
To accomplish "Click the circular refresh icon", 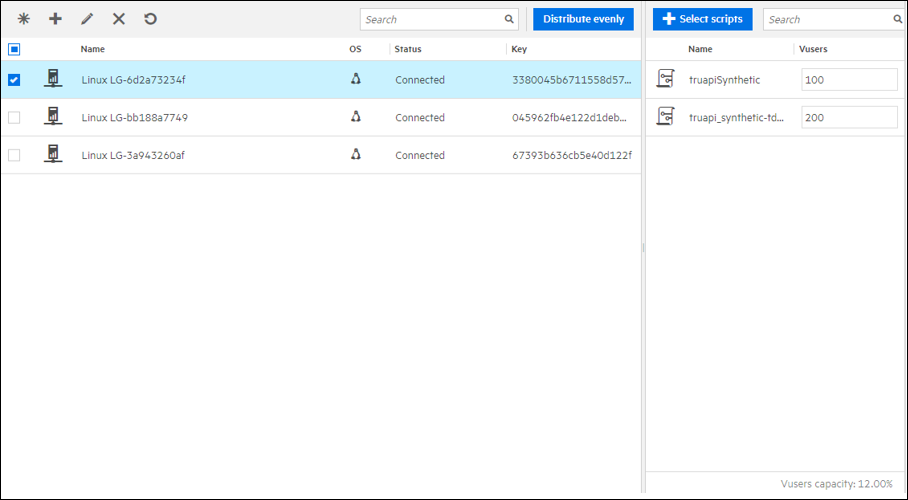I will pyautogui.click(x=150, y=19).
